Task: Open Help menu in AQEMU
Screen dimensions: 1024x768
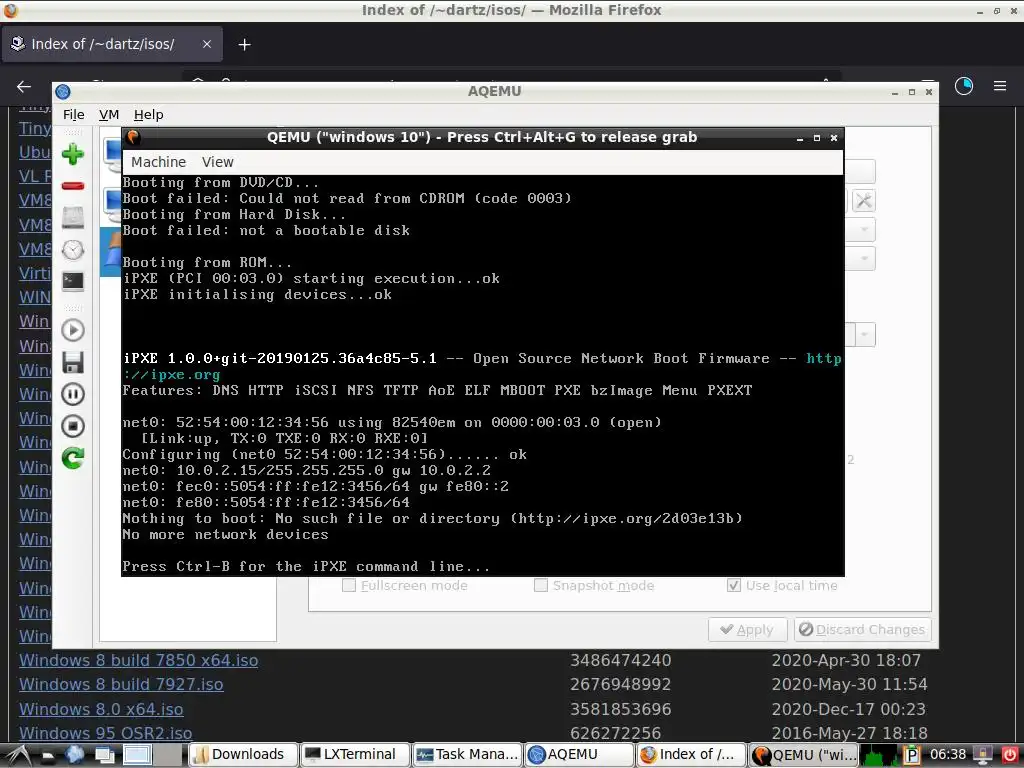Action: coord(148,114)
